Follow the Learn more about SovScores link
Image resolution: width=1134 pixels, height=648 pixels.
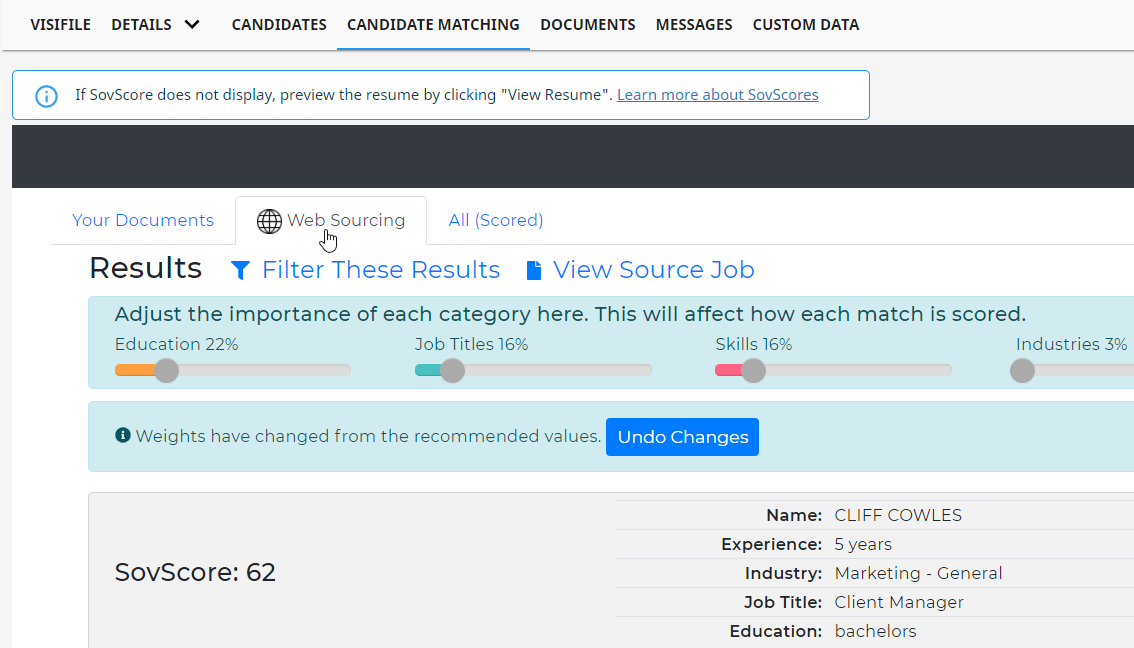pyautogui.click(x=717, y=95)
